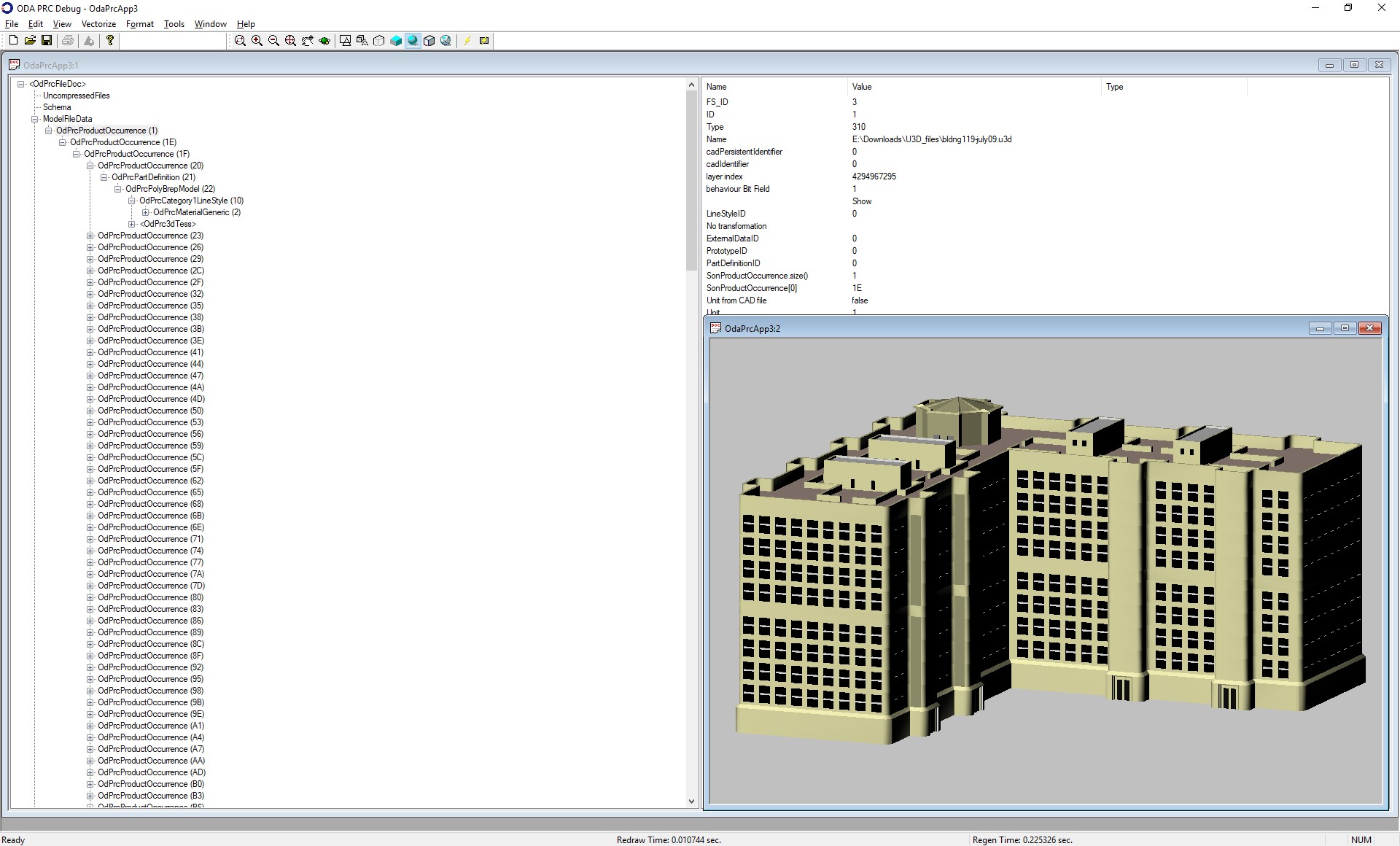Click the help question mark icon
The height and width of the screenshot is (846, 1400).
110,40
